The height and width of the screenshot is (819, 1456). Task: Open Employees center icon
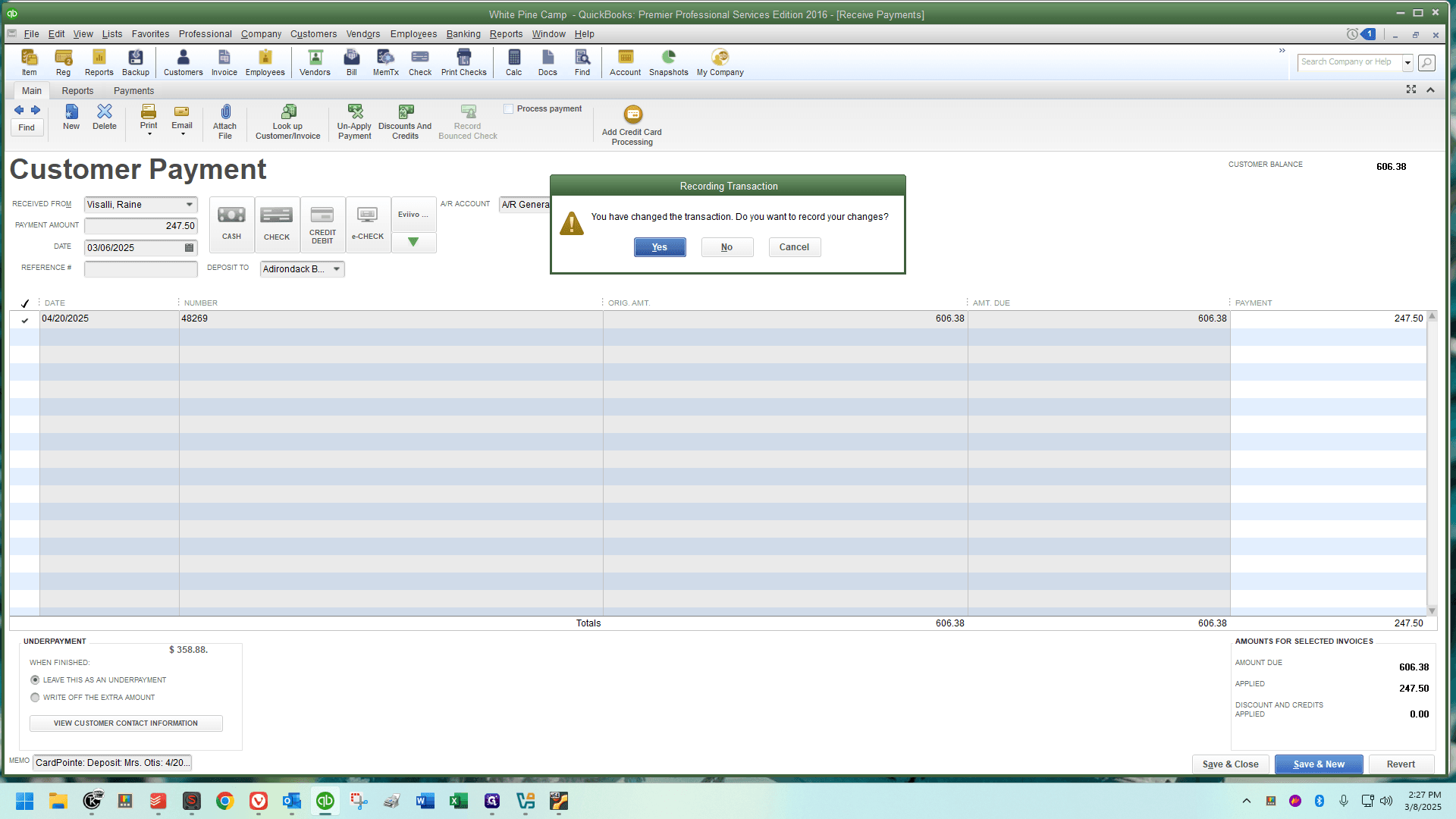(265, 62)
